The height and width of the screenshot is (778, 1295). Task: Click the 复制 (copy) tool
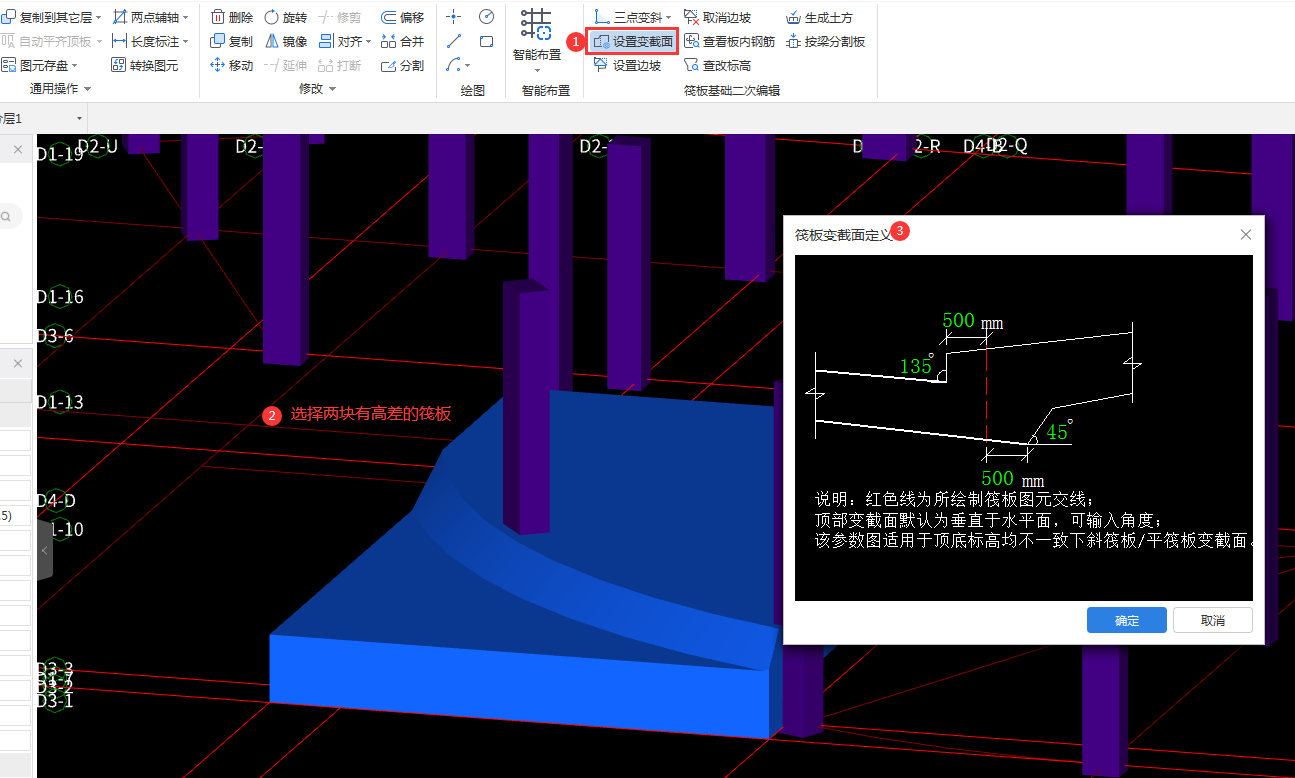coord(232,41)
